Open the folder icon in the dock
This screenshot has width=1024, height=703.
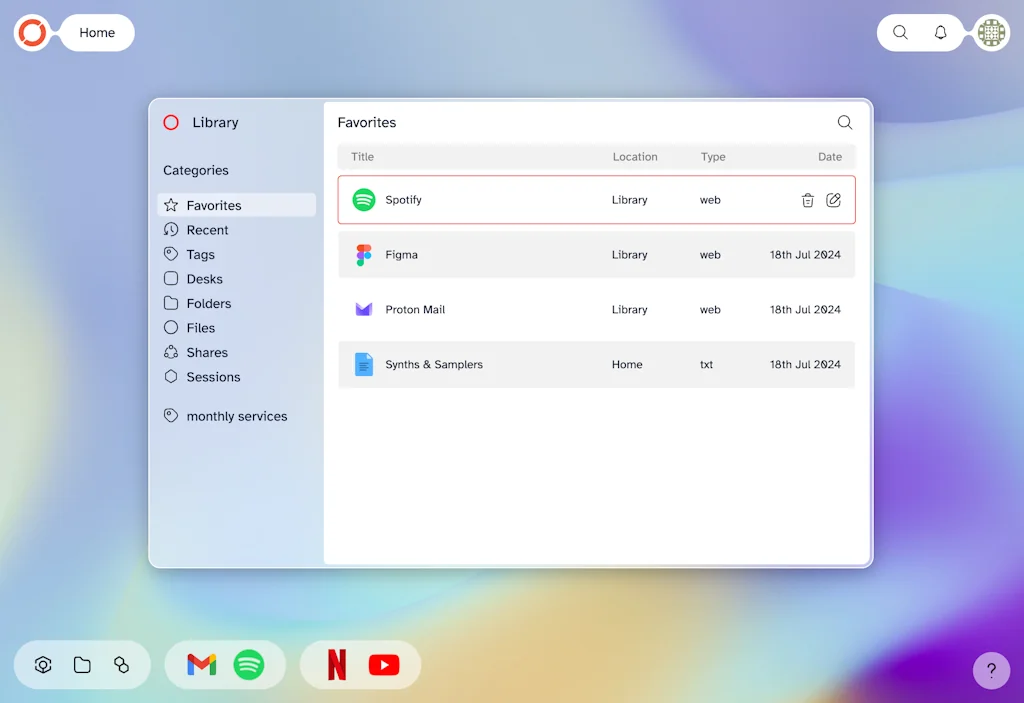pyautogui.click(x=81, y=664)
